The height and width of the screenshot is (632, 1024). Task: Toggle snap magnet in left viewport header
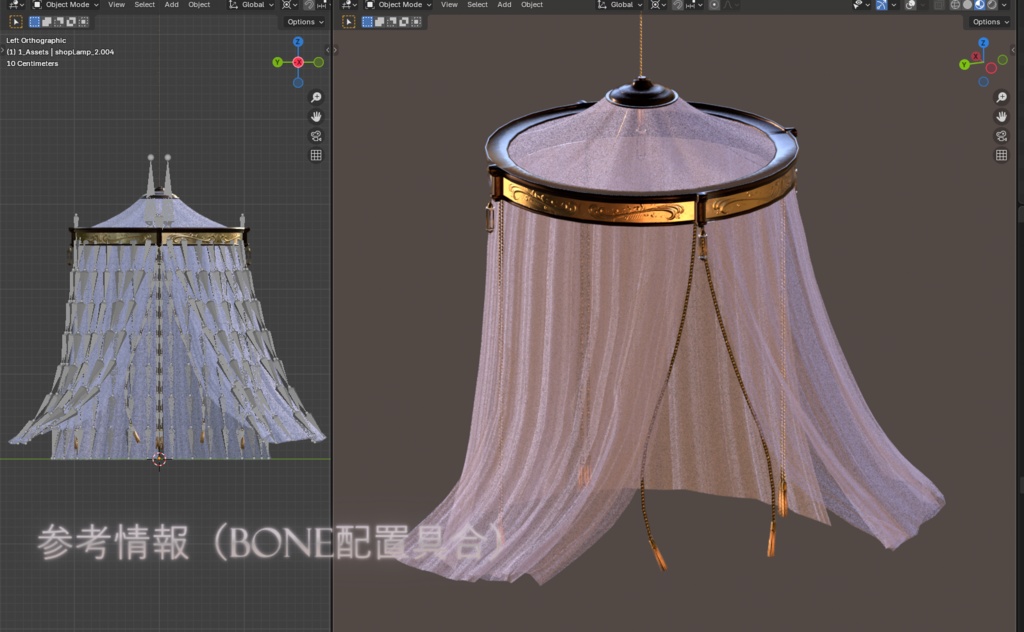[x=309, y=5]
